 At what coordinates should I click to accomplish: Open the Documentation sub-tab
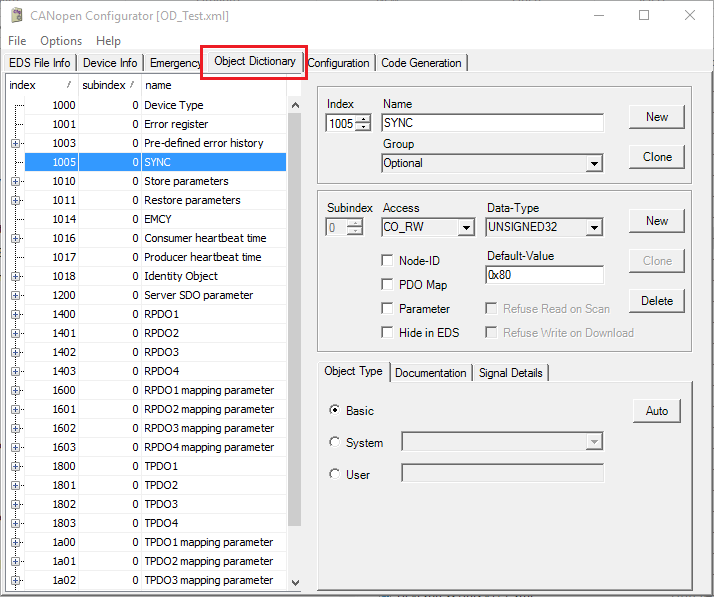430,373
